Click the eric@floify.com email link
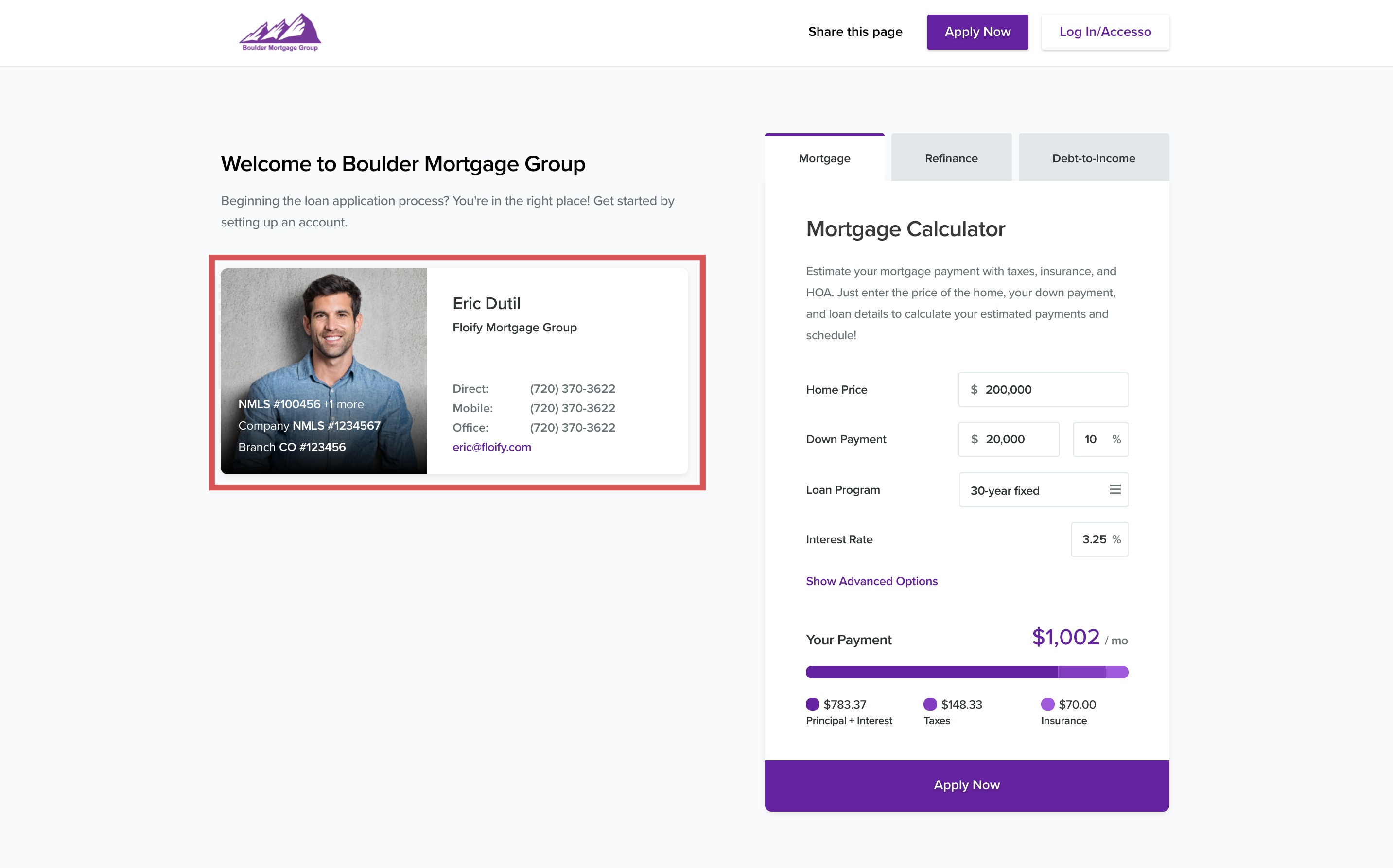The width and height of the screenshot is (1393, 868). tap(491, 447)
